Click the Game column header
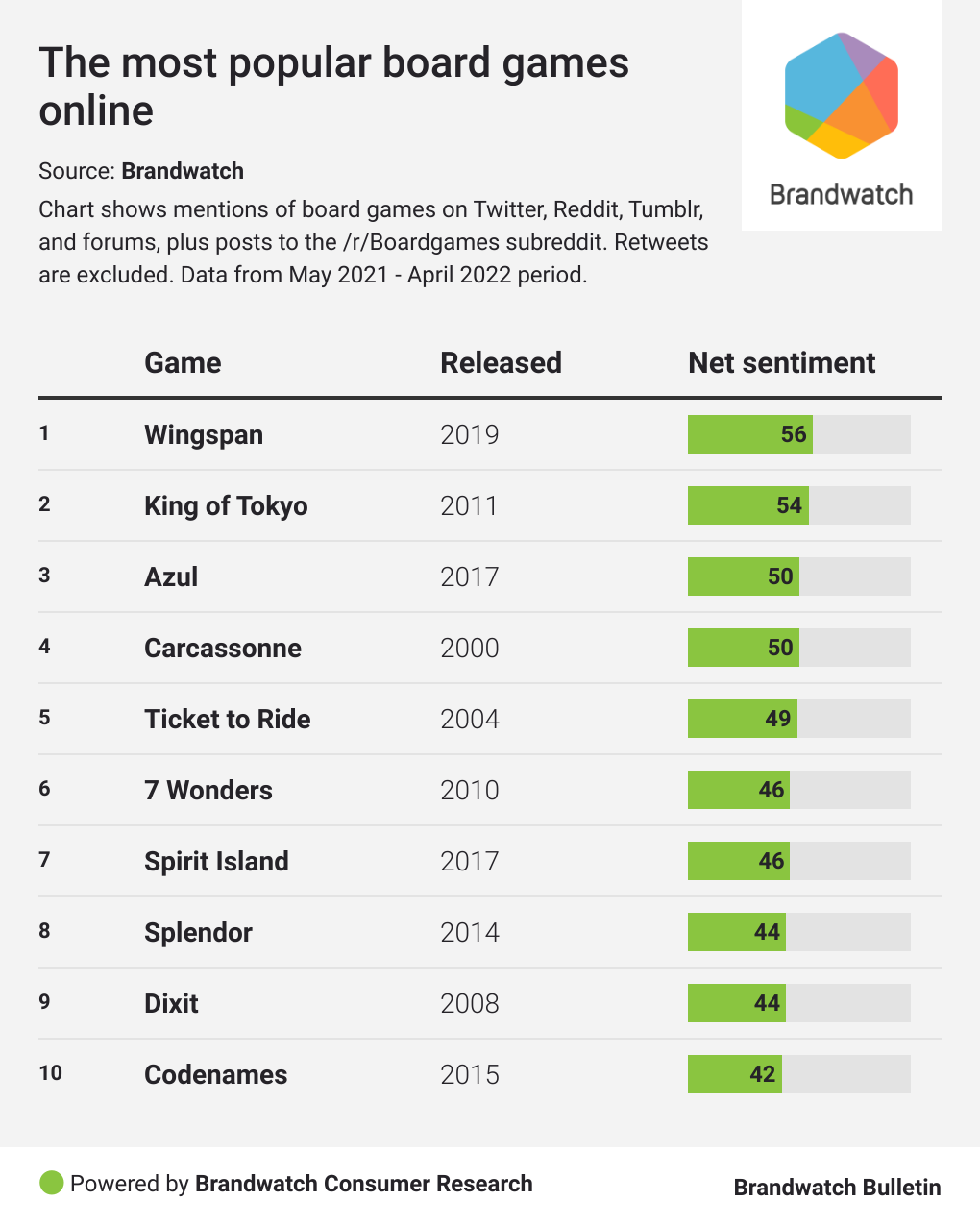This screenshot has width=980, height=1226. (x=183, y=362)
